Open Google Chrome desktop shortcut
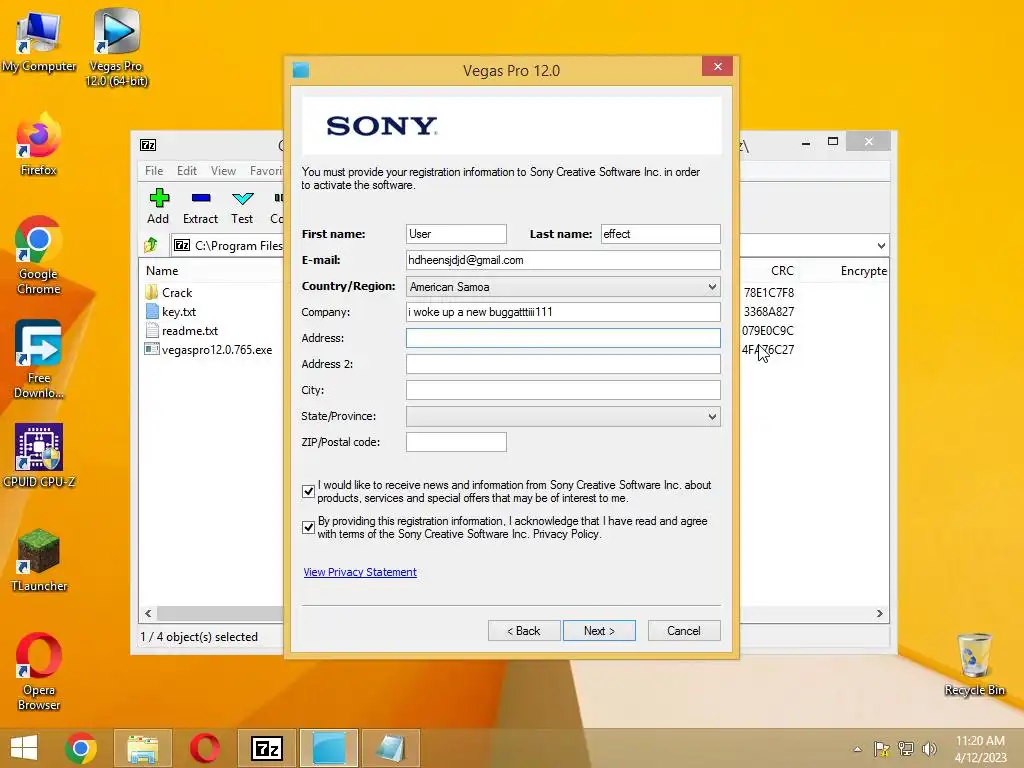 39,255
